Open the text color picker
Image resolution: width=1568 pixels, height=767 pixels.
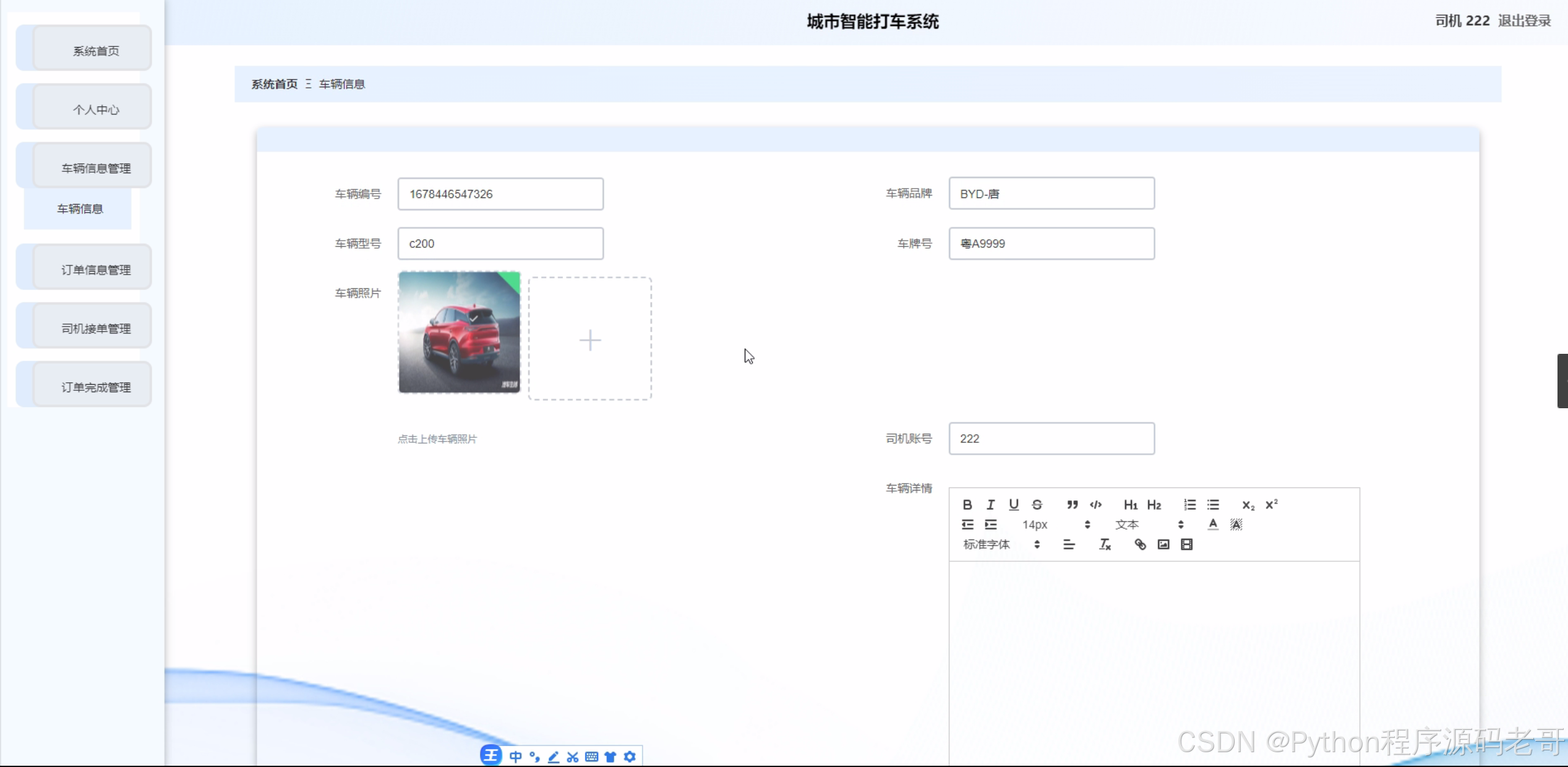pyautogui.click(x=1213, y=525)
